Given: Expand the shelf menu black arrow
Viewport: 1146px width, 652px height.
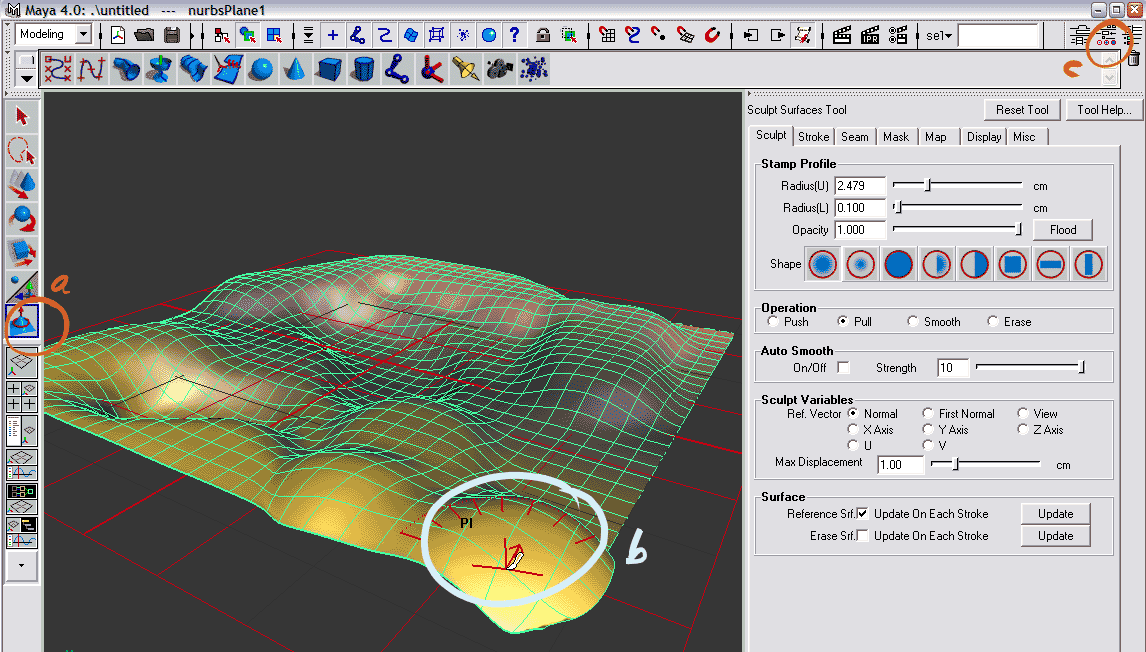Looking at the screenshot, I should [25, 79].
